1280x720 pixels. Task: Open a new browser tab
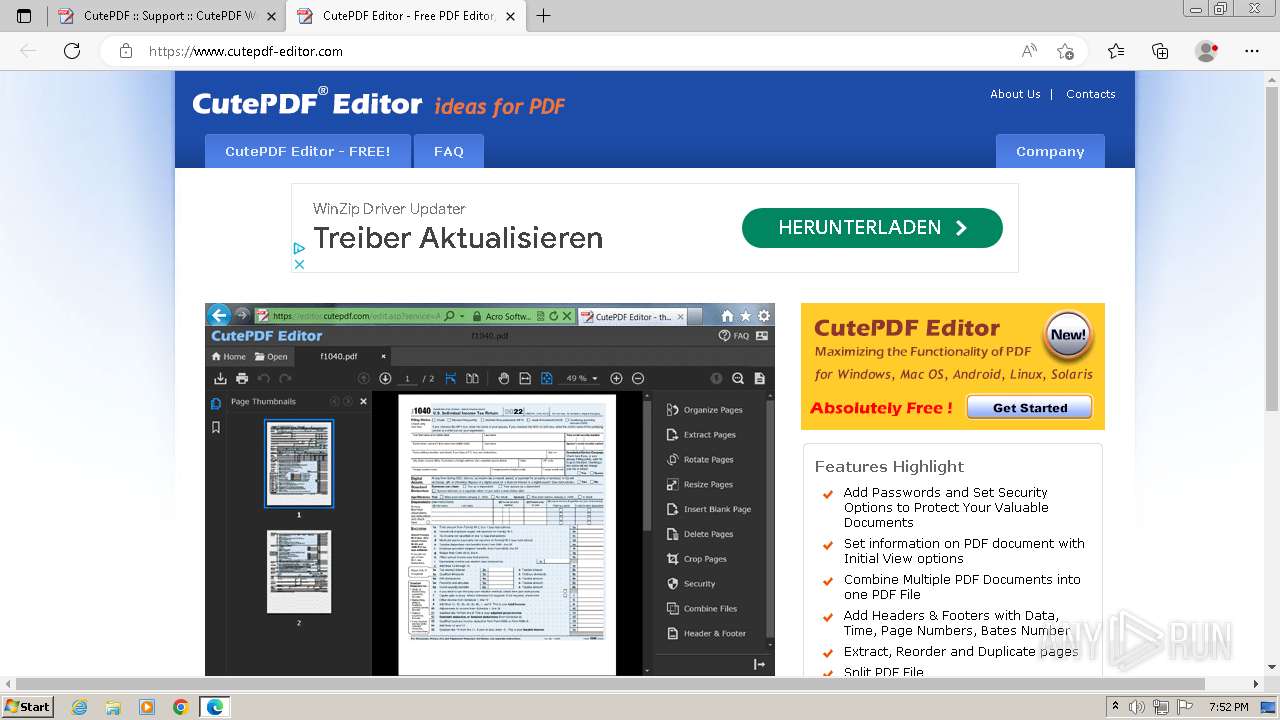point(544,16)
